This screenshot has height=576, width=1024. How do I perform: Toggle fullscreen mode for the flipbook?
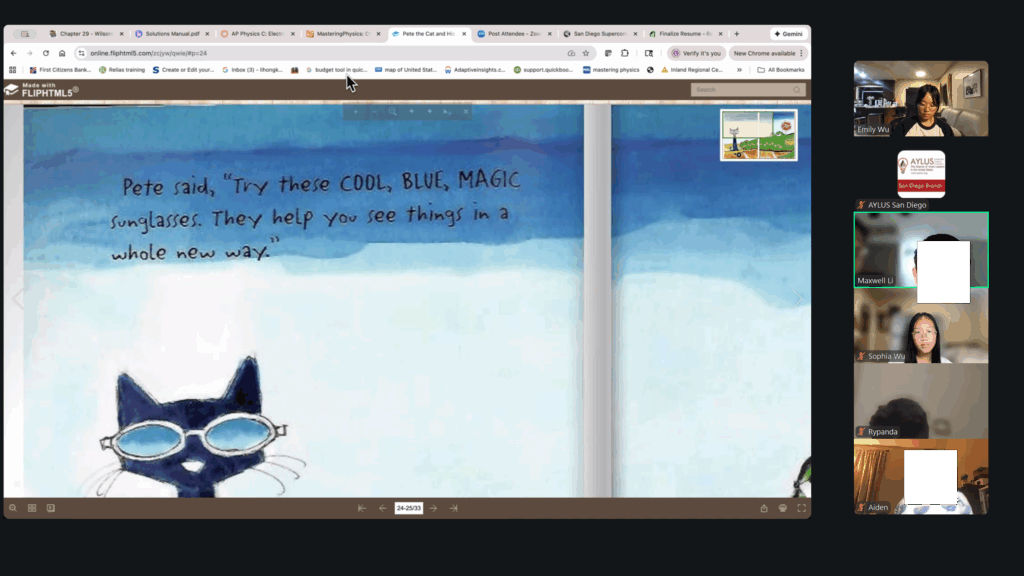(x=801, y=508)
